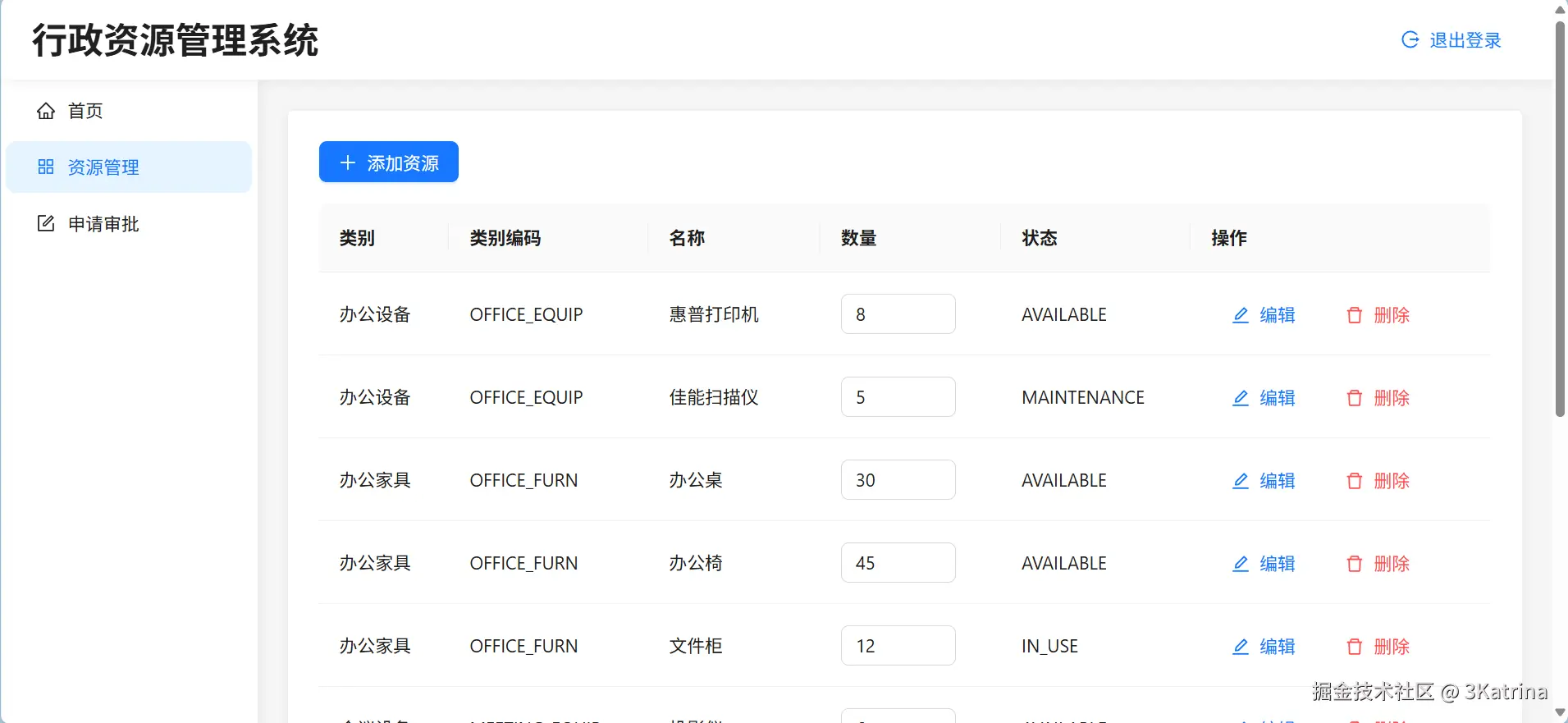1568x723 pixels.
Task: Click 办公家具 category in 办公桌 row
Action: (x=375, y=480)
